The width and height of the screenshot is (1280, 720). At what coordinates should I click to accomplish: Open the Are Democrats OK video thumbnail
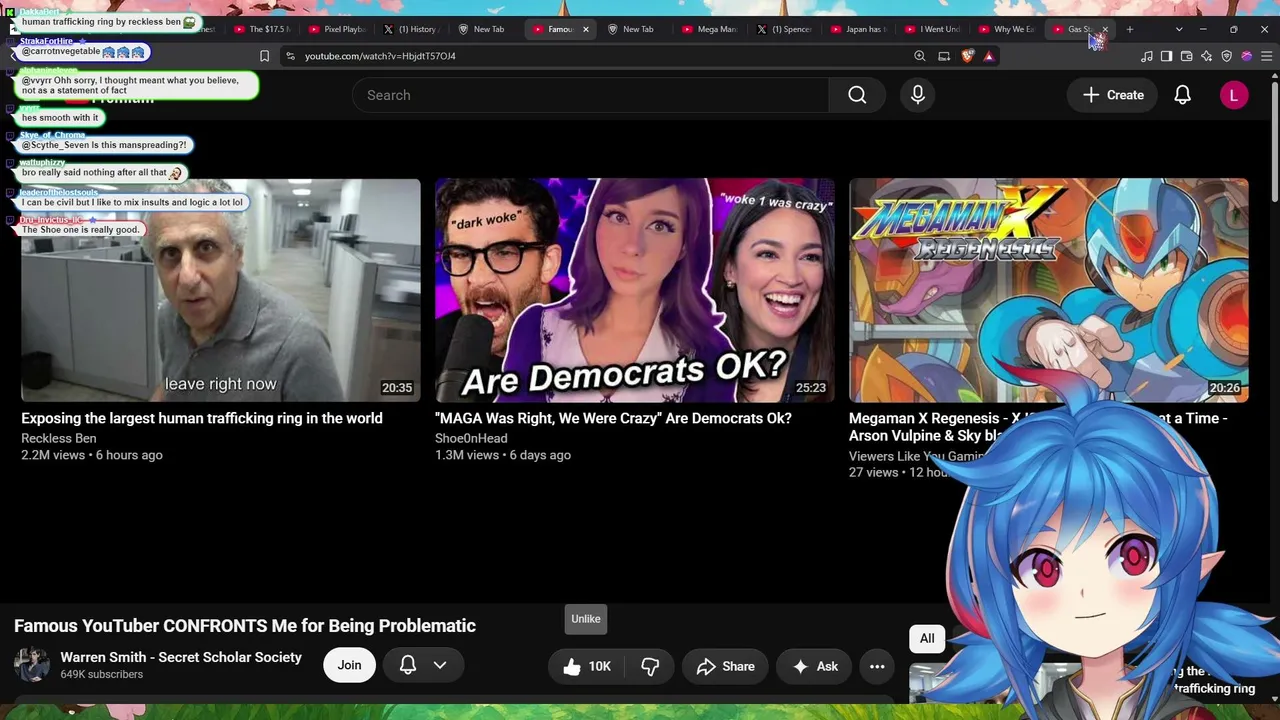(x=635, y=290)
